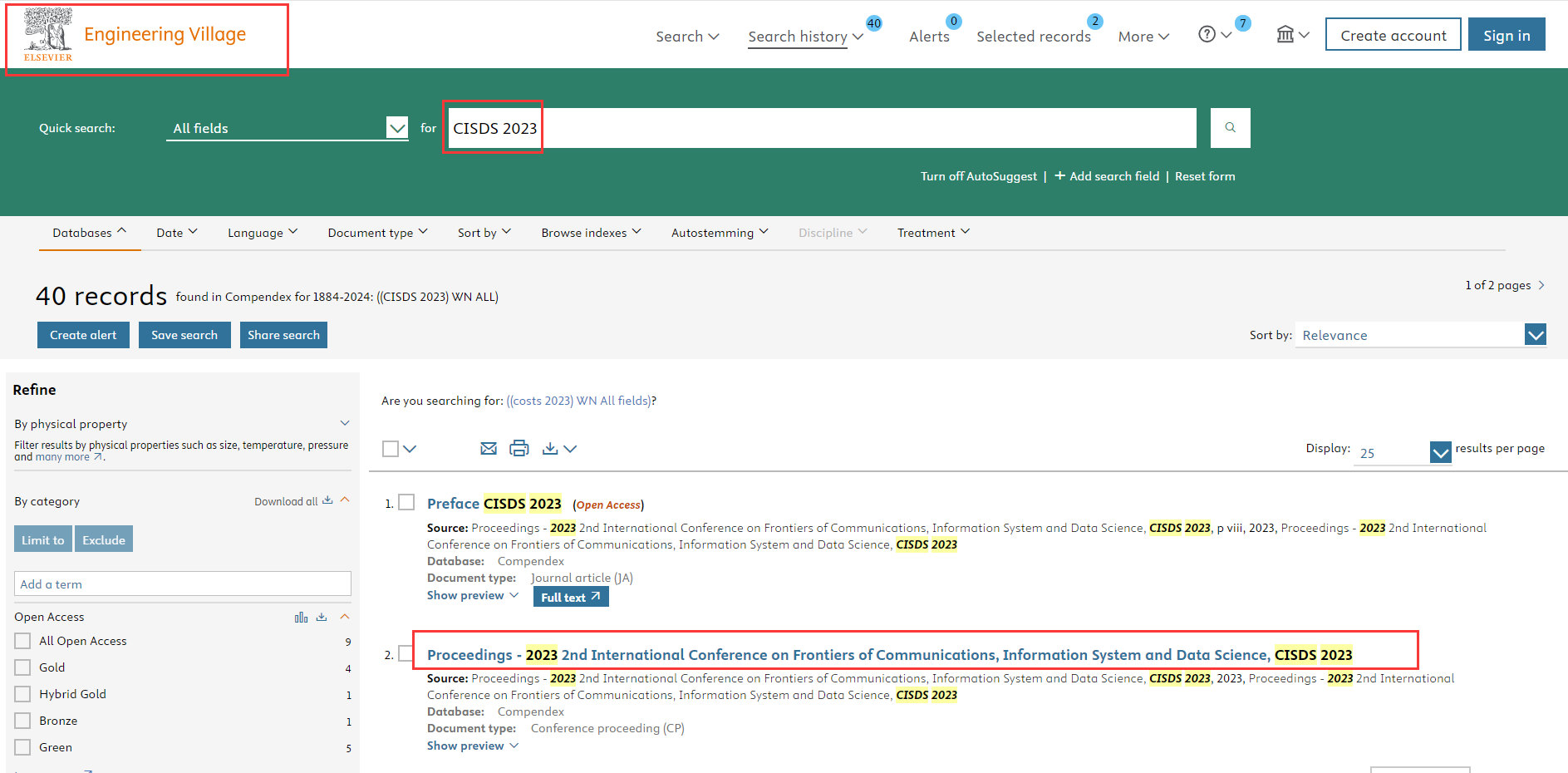Click the Save search button
The image size is (1568, 773).
click(x=184, y=335)
